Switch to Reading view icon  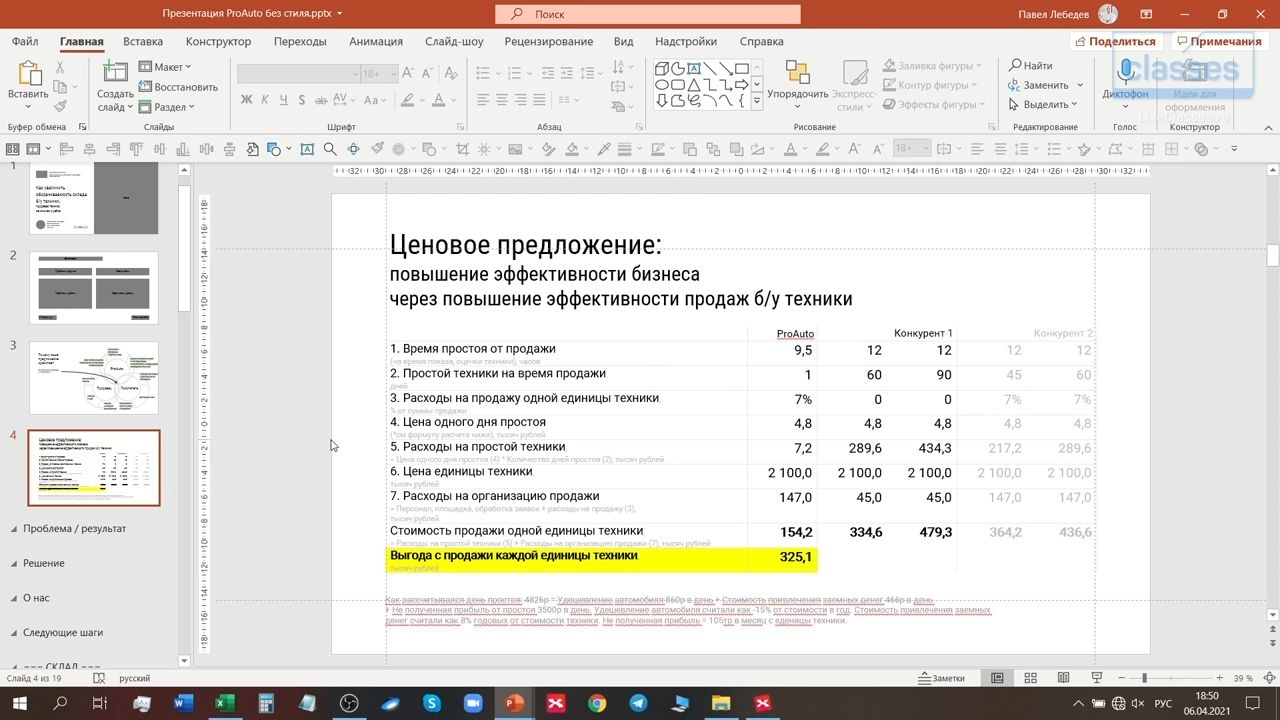click(x=1064, y=678)
